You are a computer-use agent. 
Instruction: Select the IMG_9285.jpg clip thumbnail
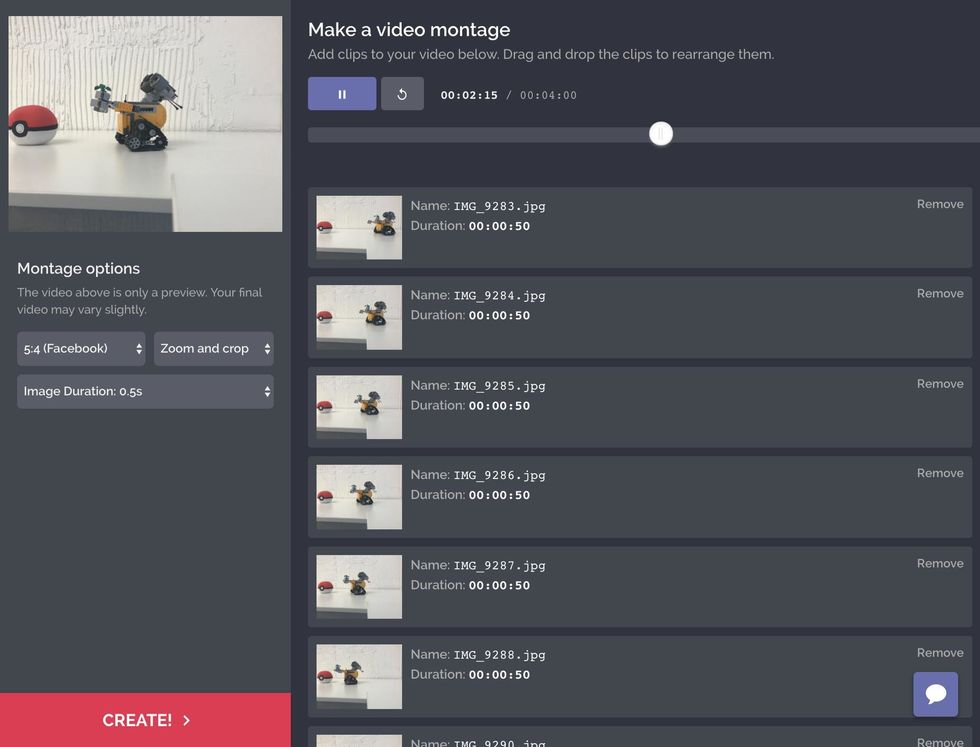pos(359,407)
